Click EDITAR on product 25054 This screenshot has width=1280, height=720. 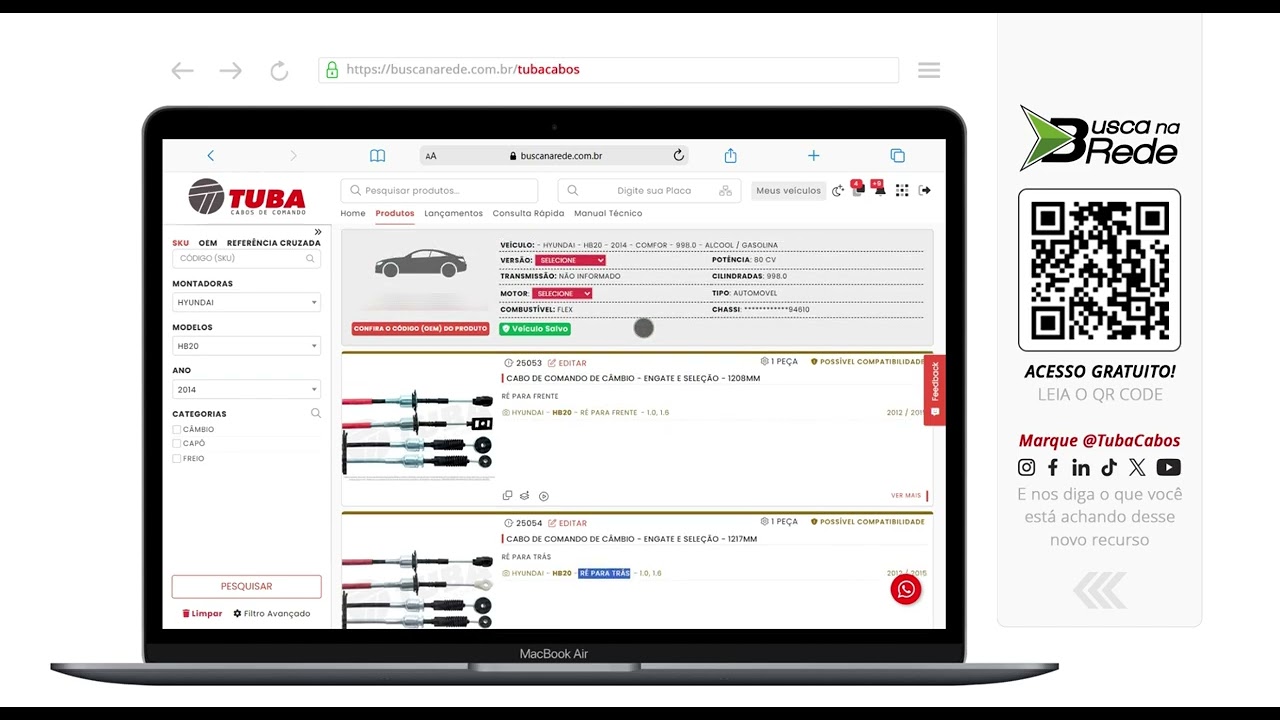pyautogui.click(x=567, y=523)
